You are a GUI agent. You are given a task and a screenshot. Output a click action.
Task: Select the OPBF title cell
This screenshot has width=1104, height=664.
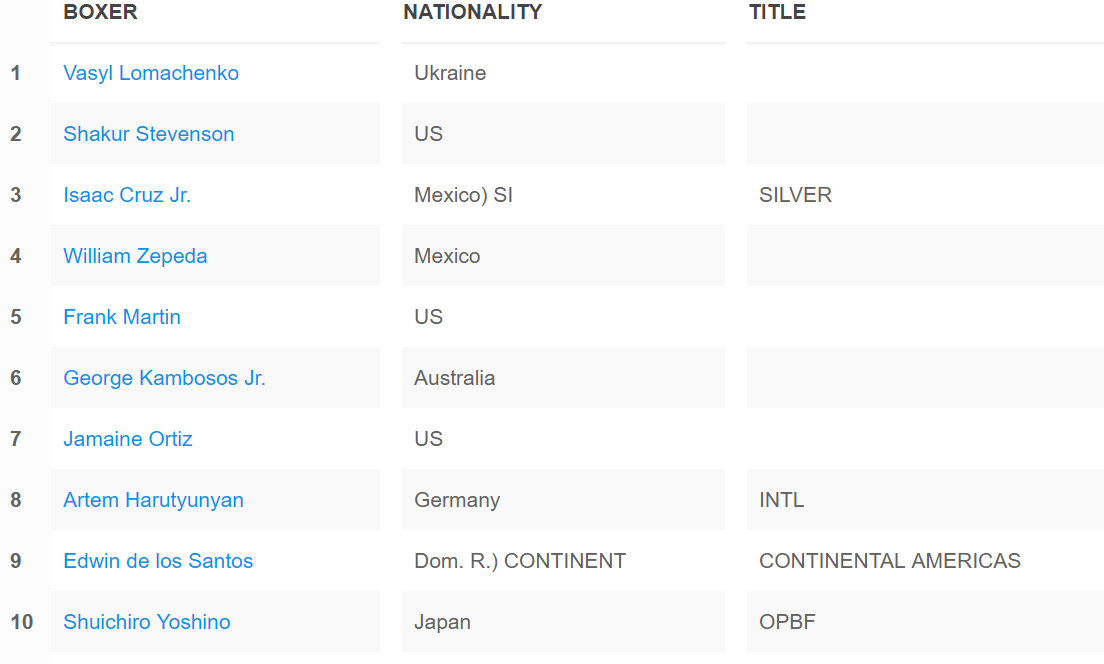tap(787, 622)
